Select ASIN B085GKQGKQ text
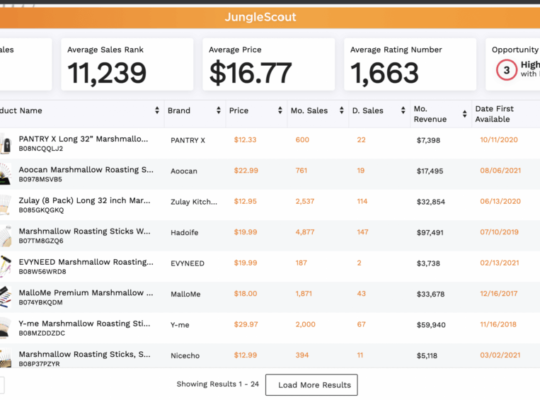The image size is (540, 400). click(41, 210)
